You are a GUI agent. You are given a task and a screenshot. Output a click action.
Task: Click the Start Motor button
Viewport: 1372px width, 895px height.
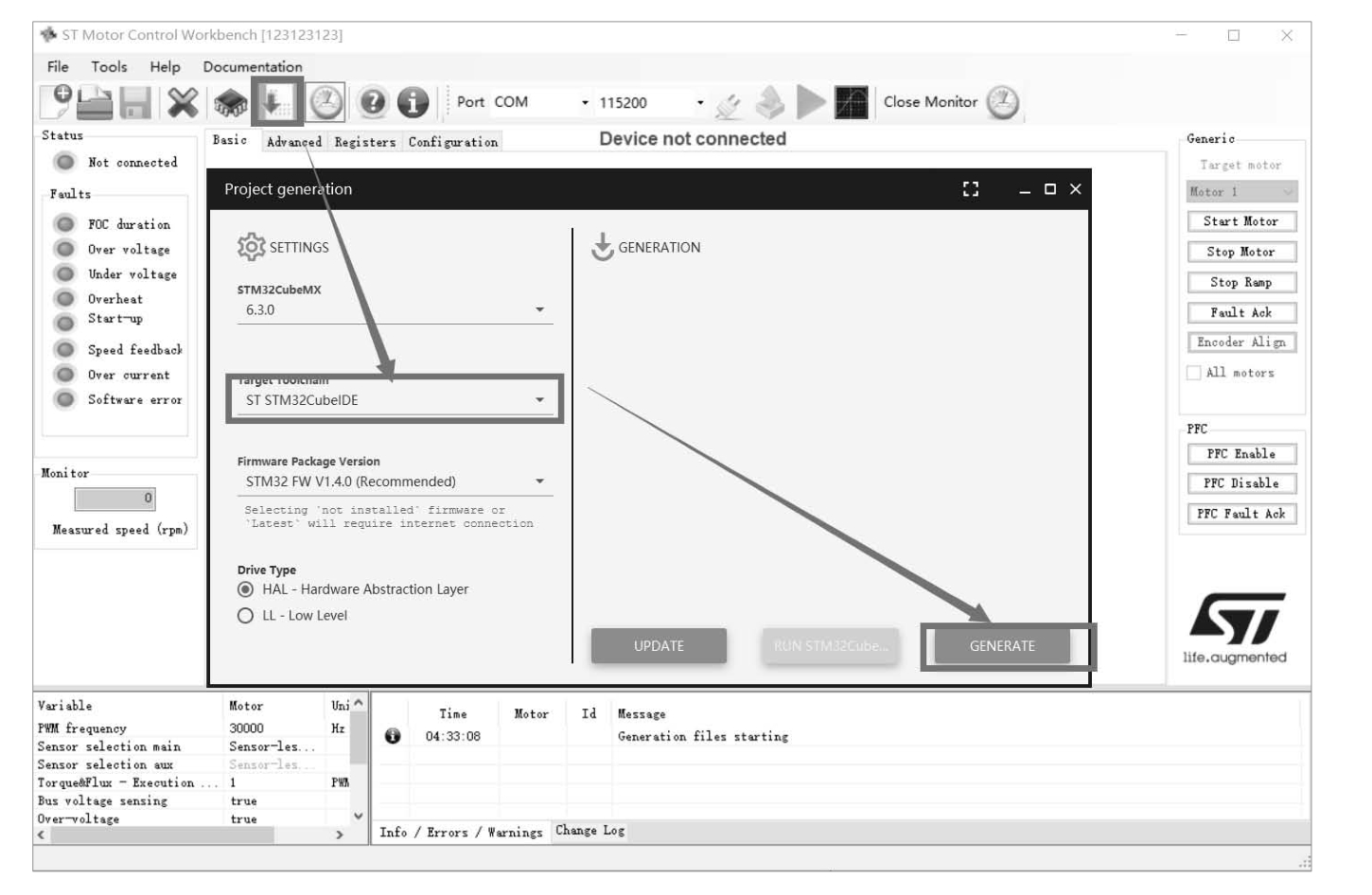coord(1241,221)
